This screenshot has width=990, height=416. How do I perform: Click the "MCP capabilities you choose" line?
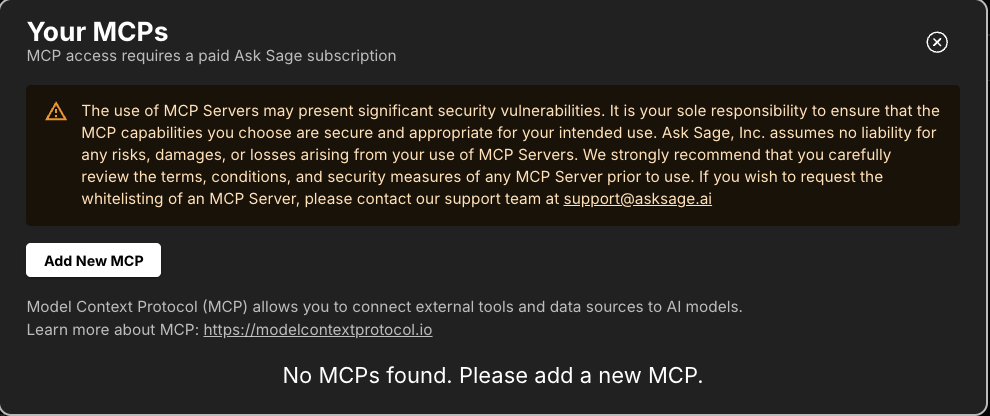509,133
